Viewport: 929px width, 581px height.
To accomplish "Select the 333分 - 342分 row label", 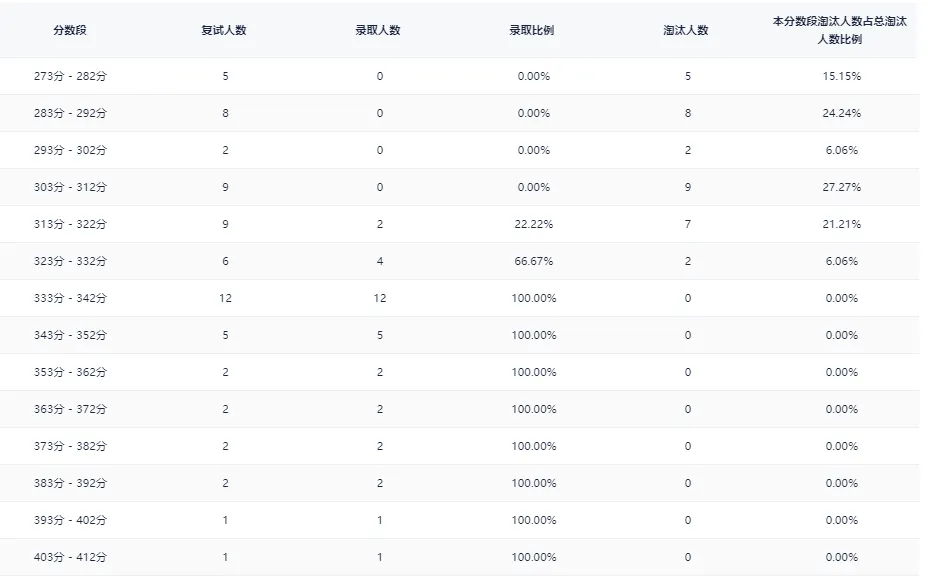I will coord(70,298).
